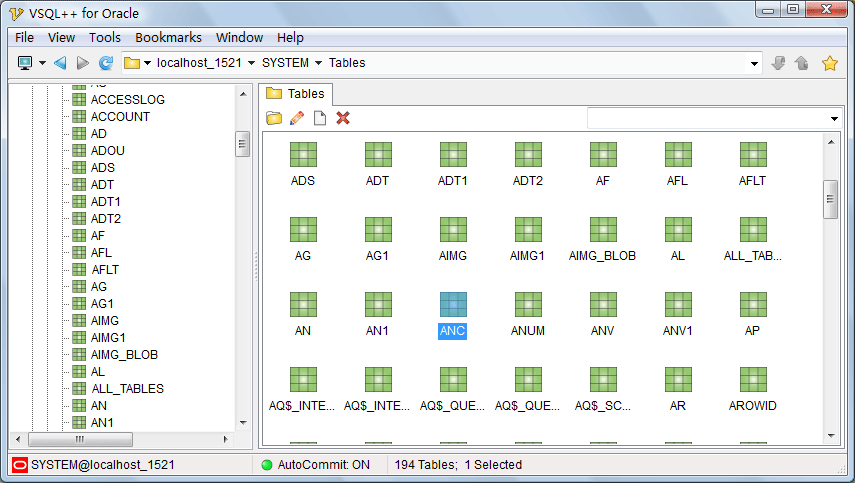Viewport: 855px width, 483px height.
Task: Select ACCESSLOG in the tree
Action: 128,100
